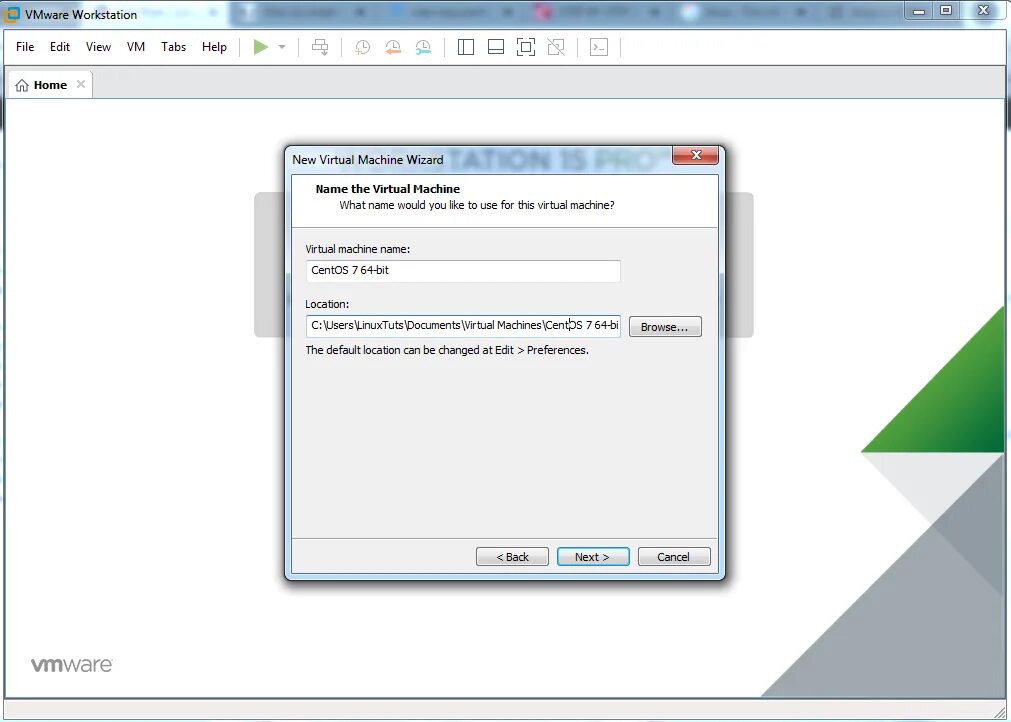Select the Home tab
Image resolution: width=1011 pixels, height=722 pixels.
pos(50,85)
